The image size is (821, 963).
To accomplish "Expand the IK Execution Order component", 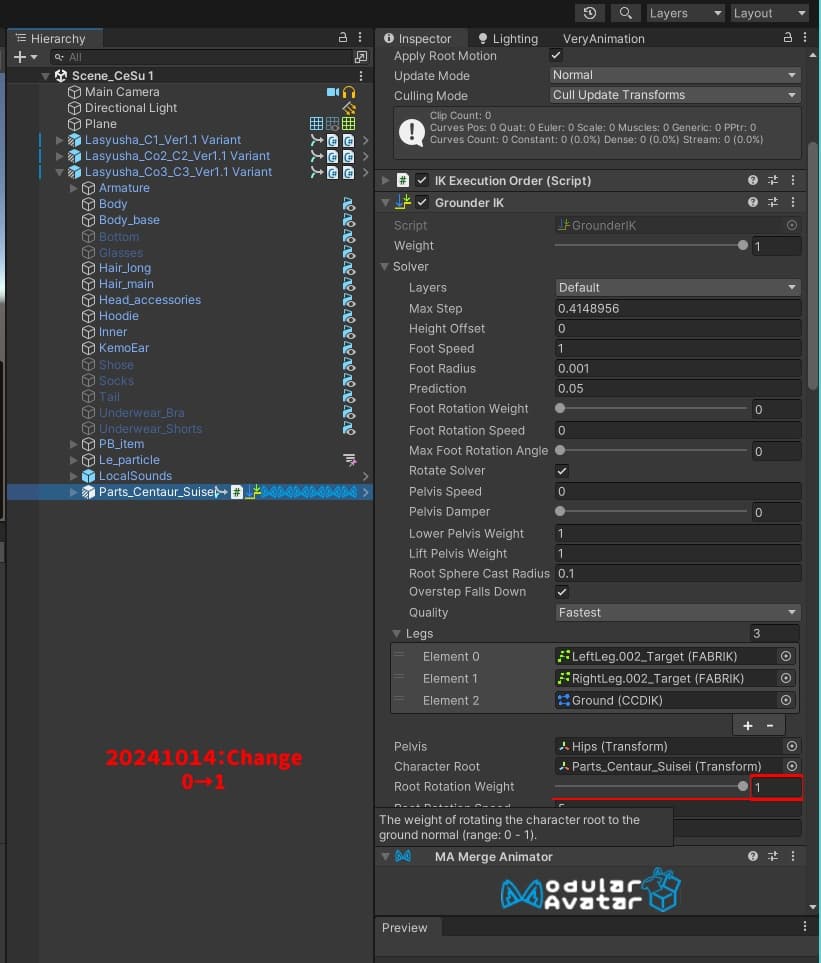I will (385, 181).
